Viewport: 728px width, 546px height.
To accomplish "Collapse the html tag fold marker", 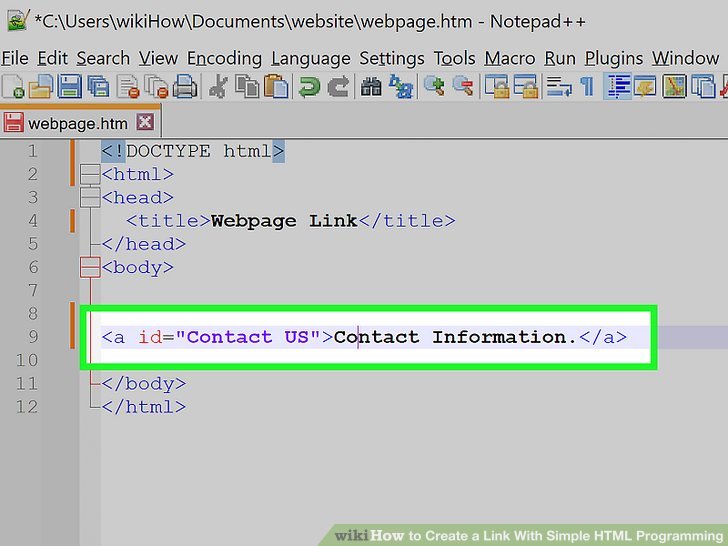I will 90,175.
